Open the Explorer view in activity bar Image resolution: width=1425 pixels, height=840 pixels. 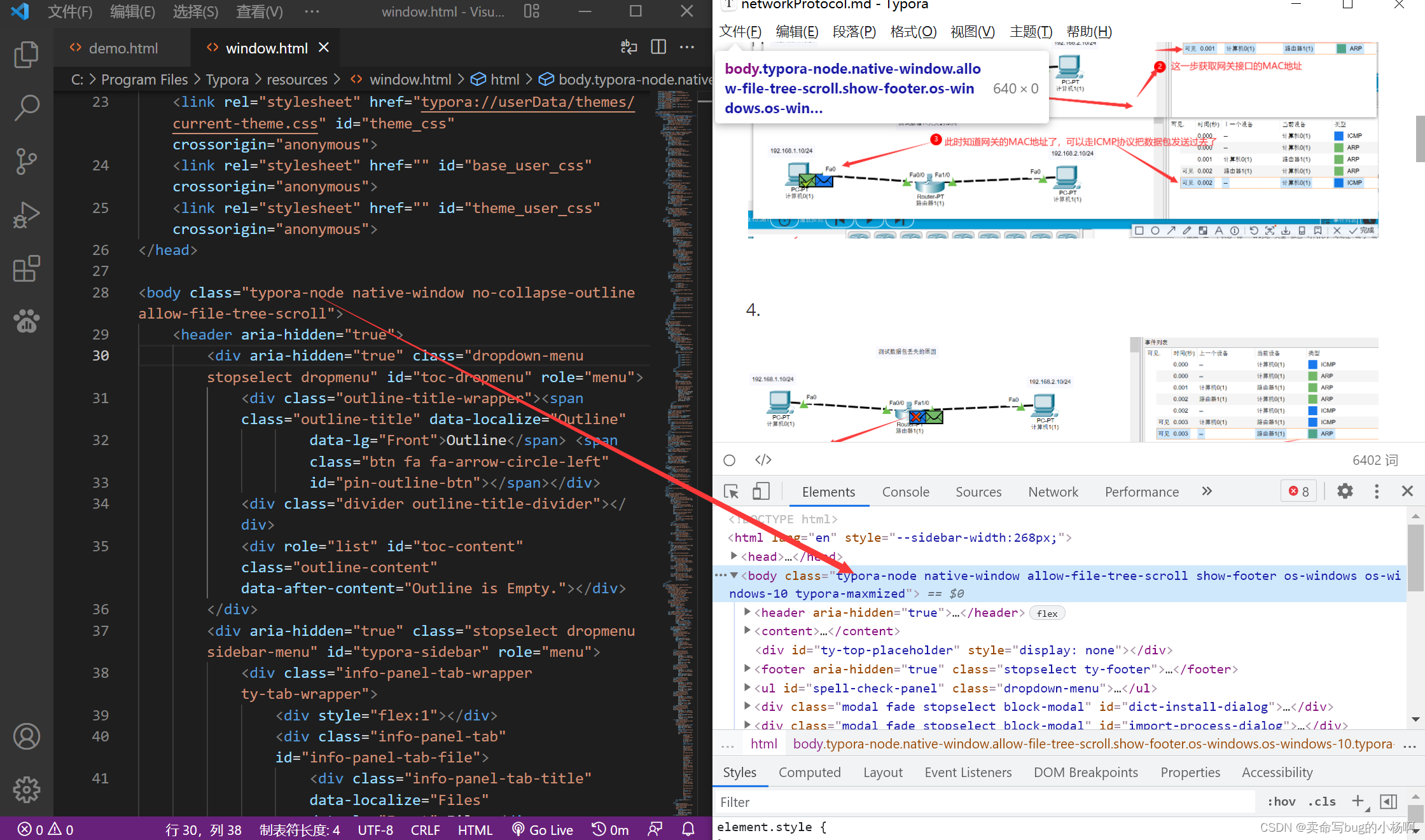26,55
